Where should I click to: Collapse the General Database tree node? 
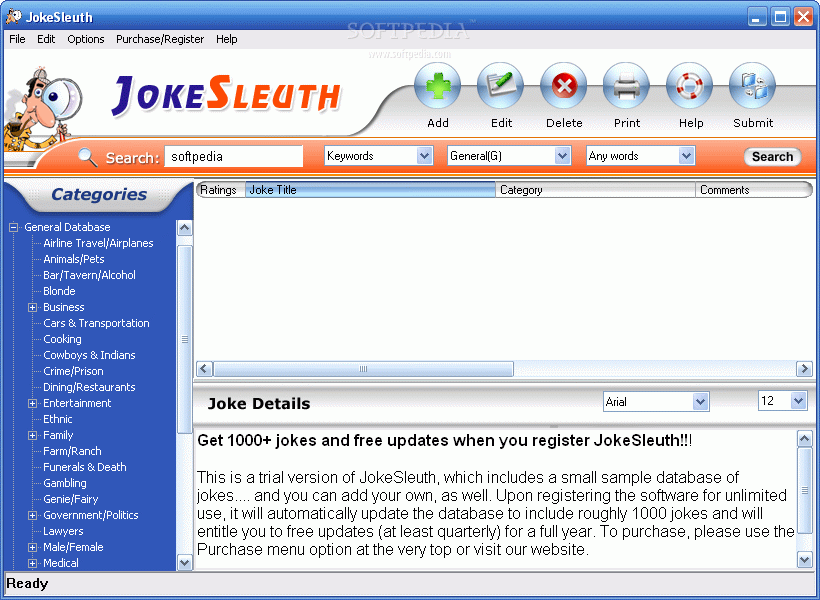[x=13, y=227]
